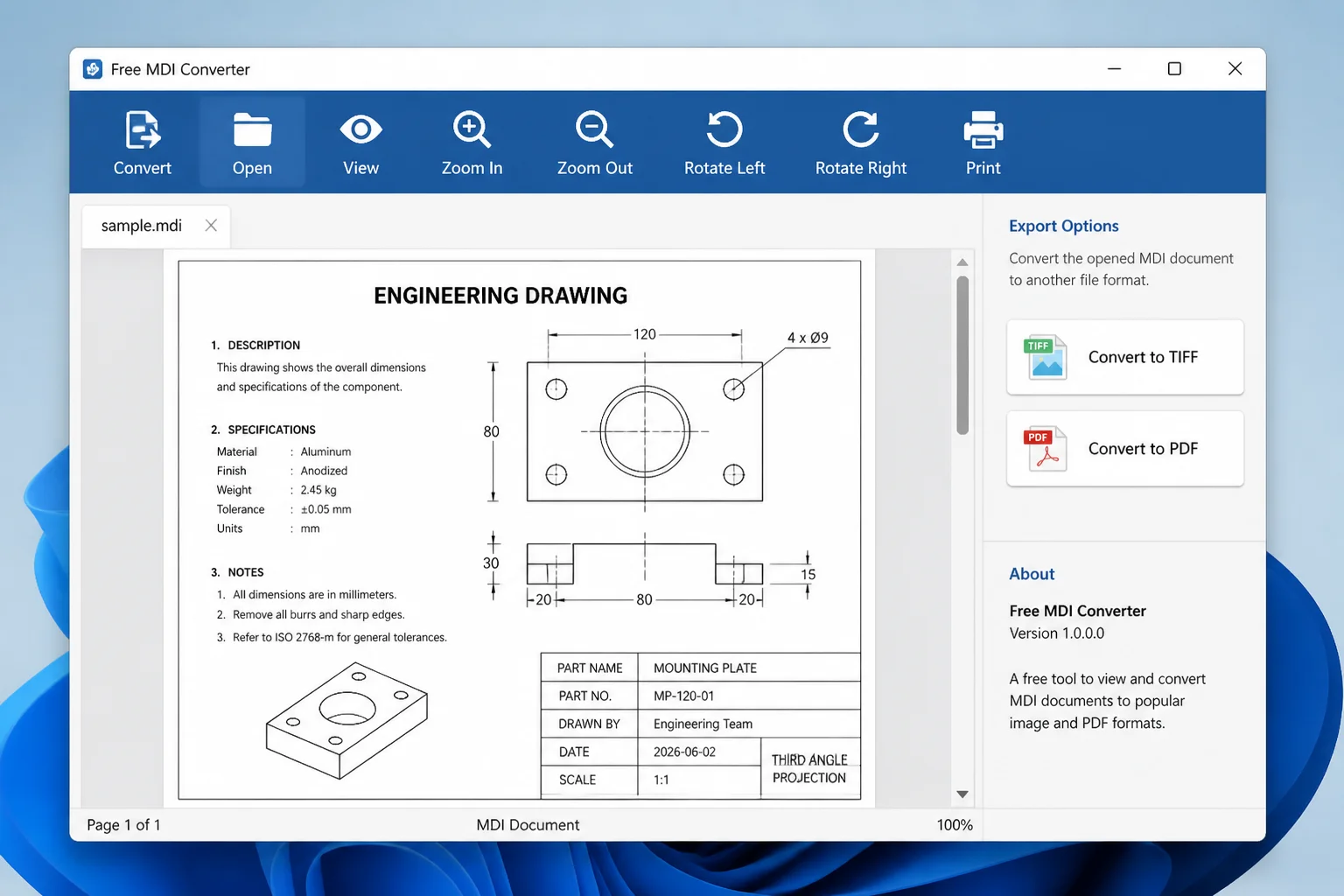Click the Page 1 of 1 status text
The width and height of the screenshot is (1344, 896).
coord(123,825)
